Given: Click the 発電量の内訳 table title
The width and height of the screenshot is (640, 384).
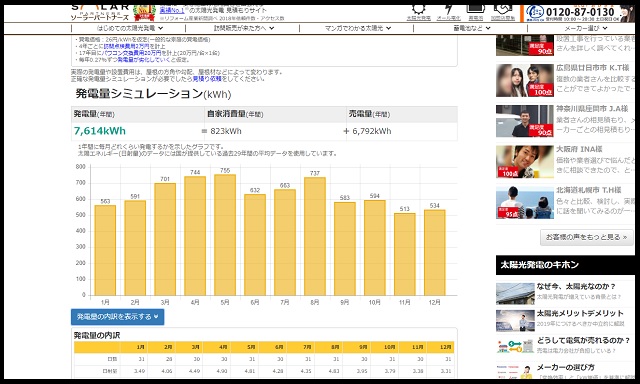Looking at the screenshot, I should pos(97,335).
